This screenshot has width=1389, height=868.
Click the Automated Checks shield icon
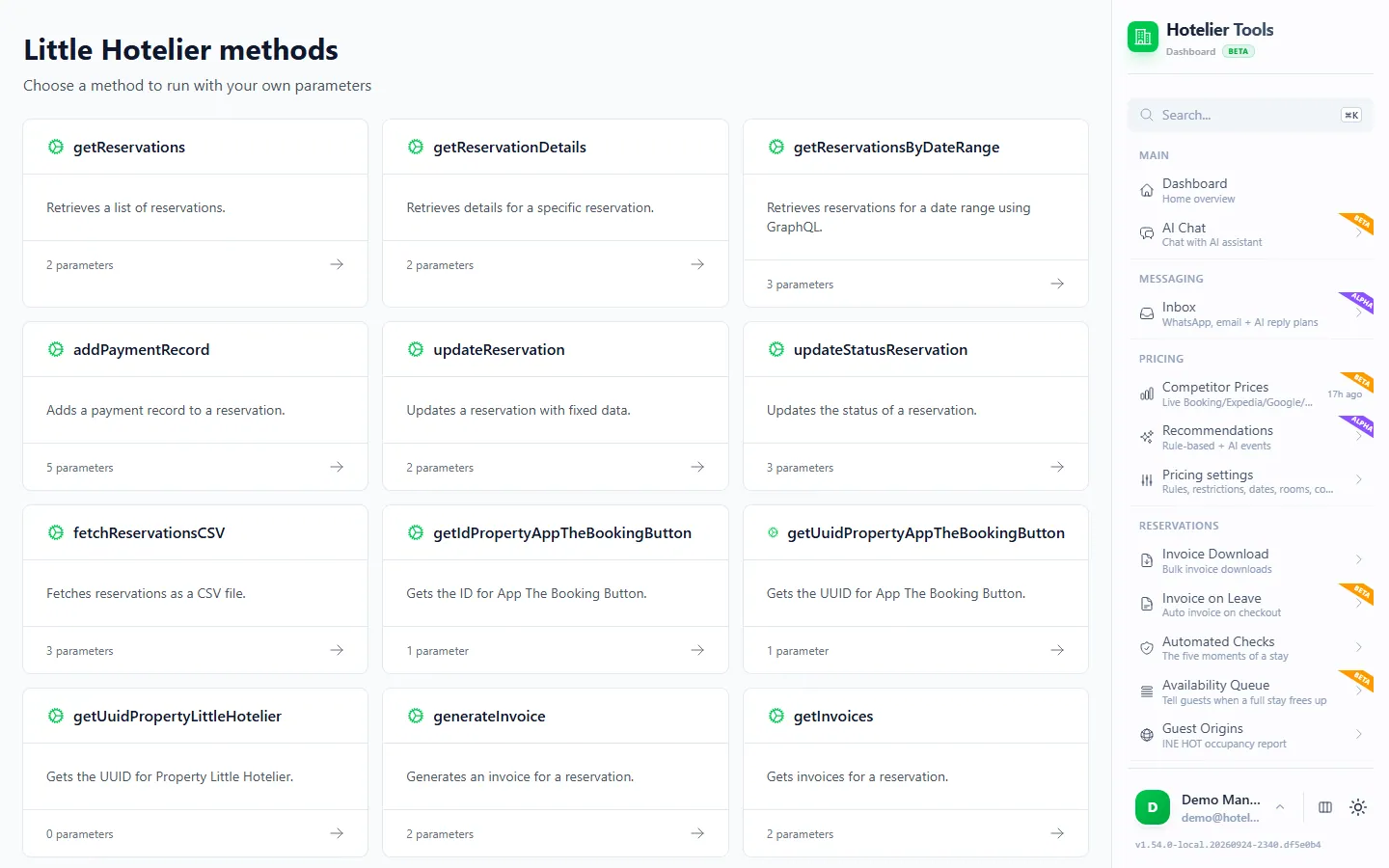click(1147, 648)
